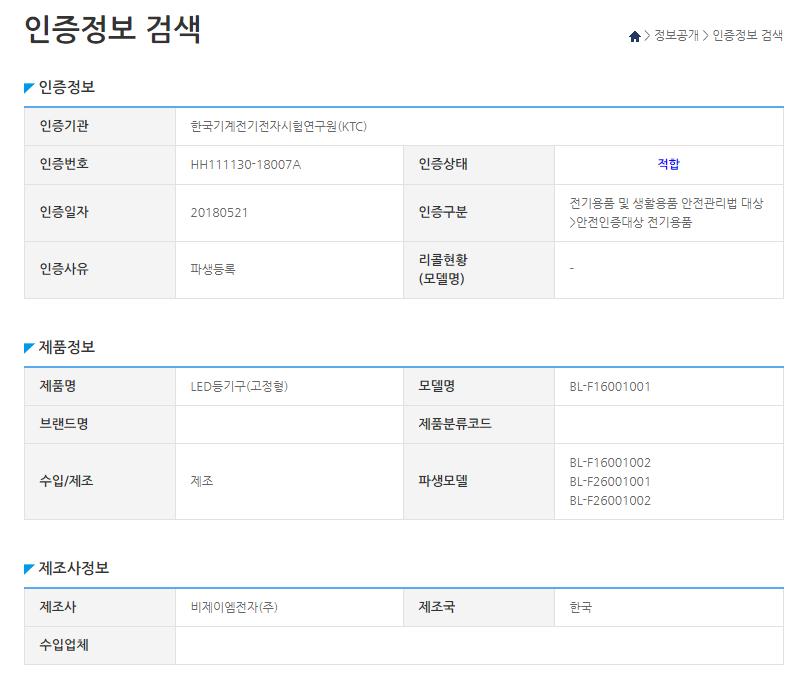Click the home icon in the breadcrumb
The width and height of the screenshot is (812, 686).
pyautogui.click(x=634, y=37)
